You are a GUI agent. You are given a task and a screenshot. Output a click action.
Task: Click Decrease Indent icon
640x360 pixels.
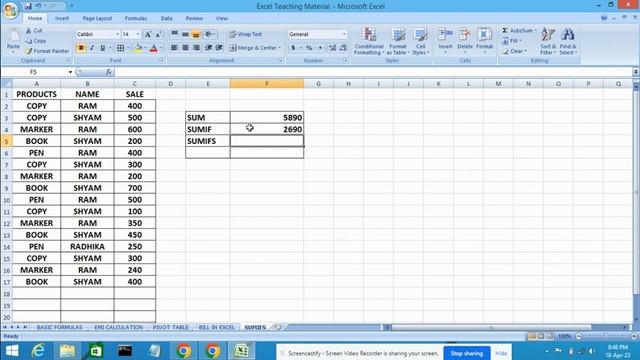coord(209,48)
